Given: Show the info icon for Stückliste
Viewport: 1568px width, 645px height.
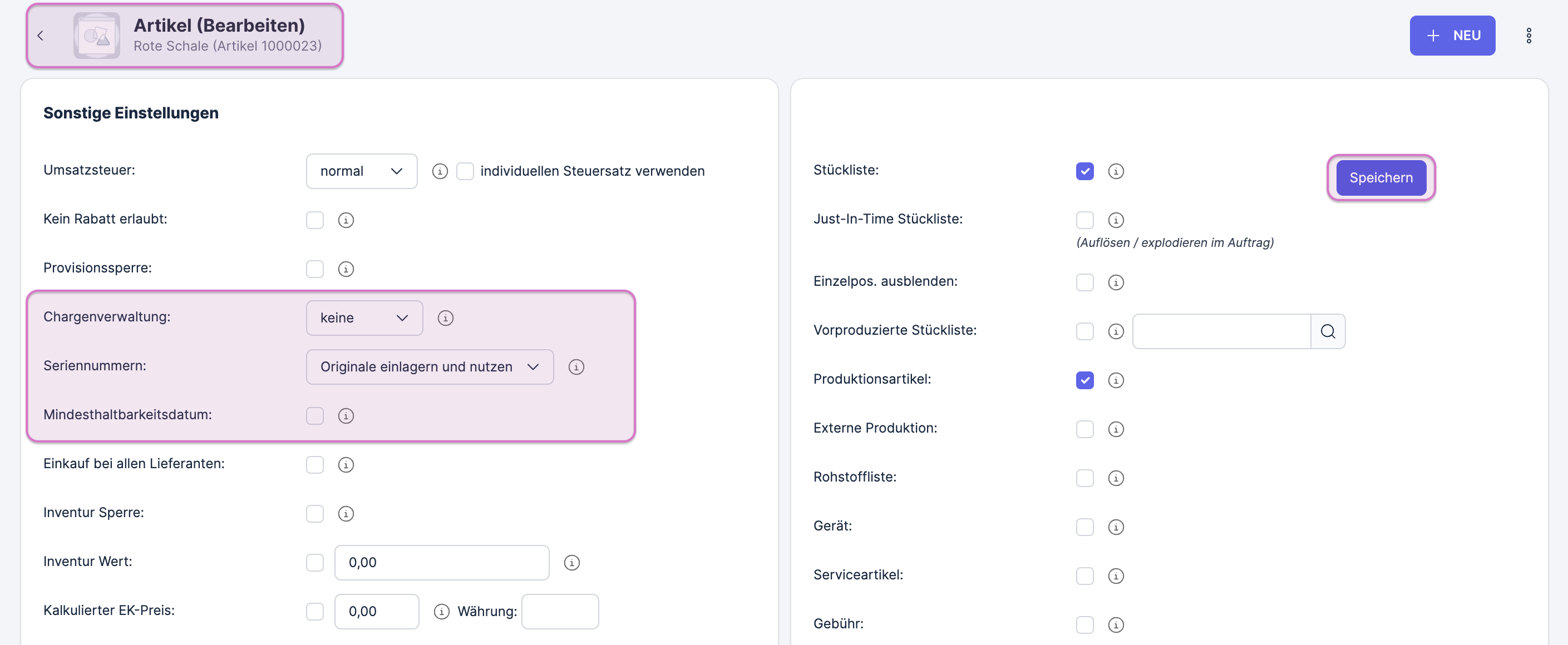Looking at the screenshot, I should tap(1115, 172).
